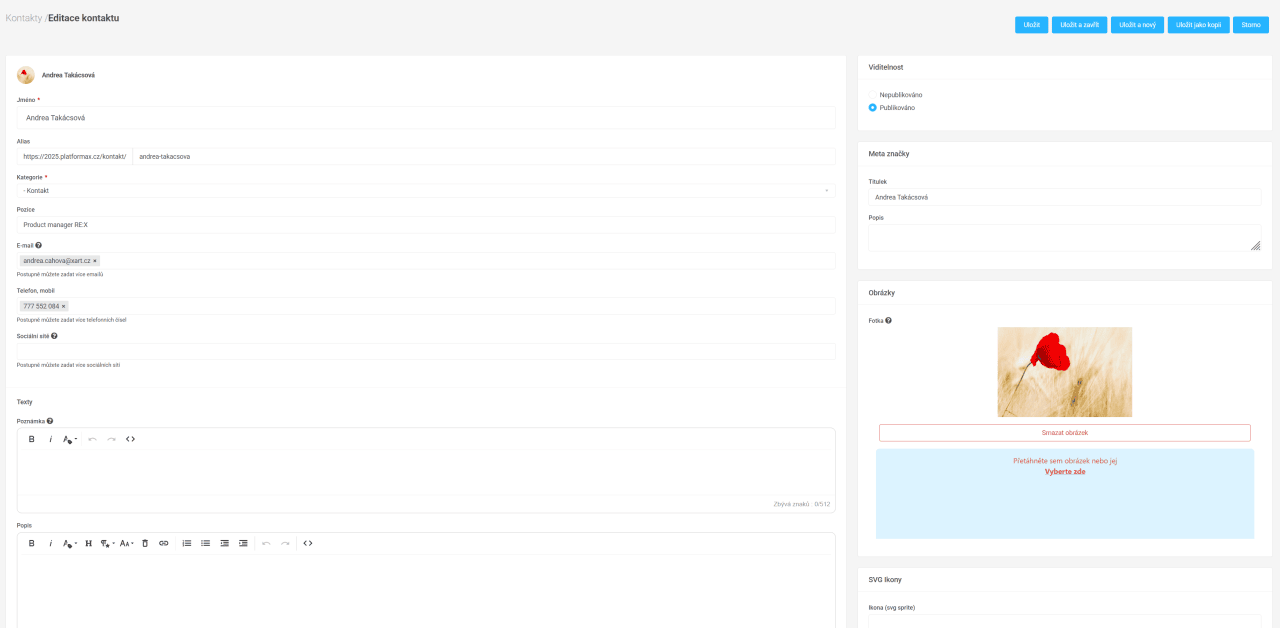
Task: Click the help icon next to E-mail
Action: pyautogui.click(x=38, y=245)
